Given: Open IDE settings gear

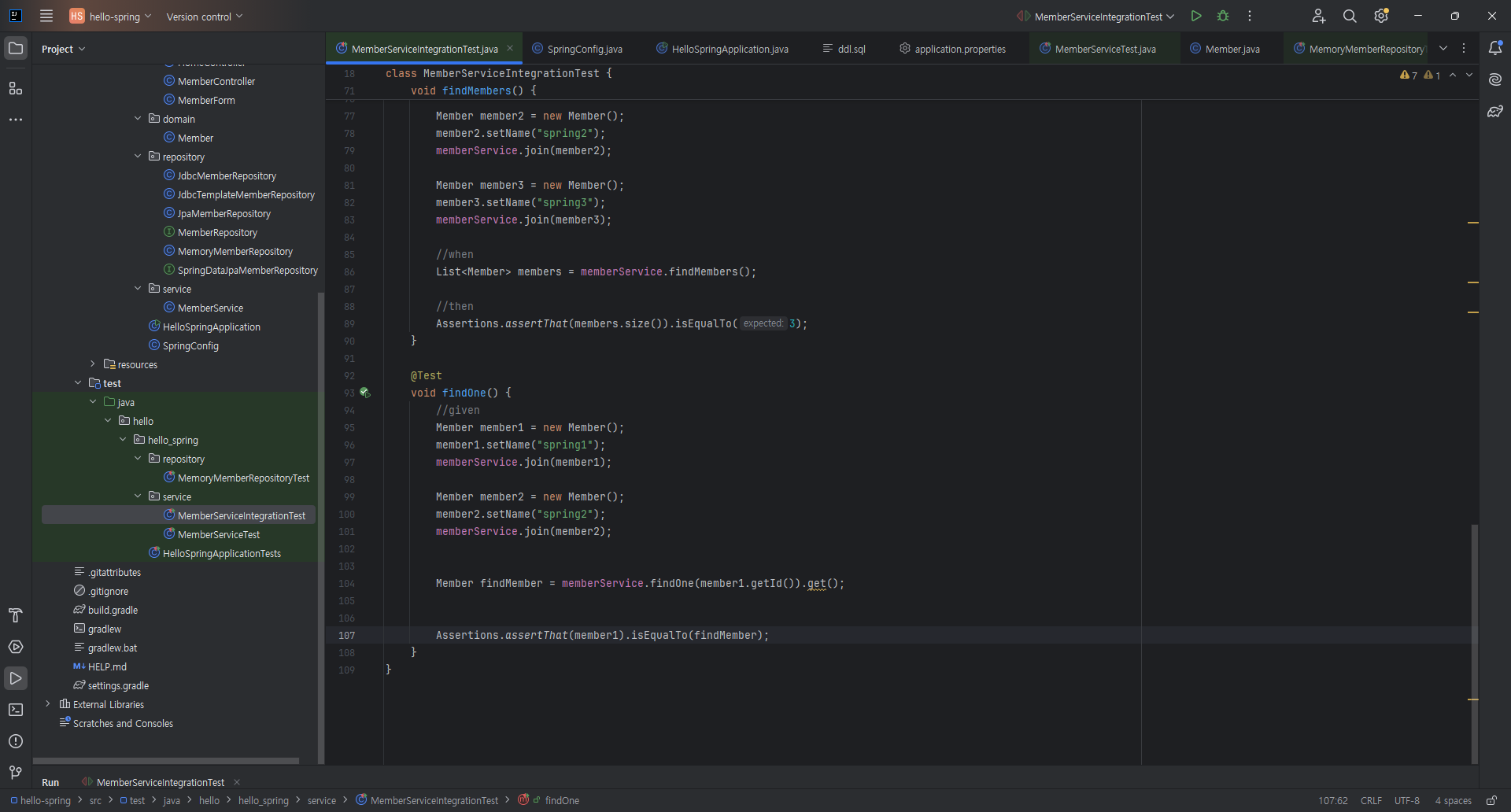Looking at the screenshot, I should point(1381,16).
